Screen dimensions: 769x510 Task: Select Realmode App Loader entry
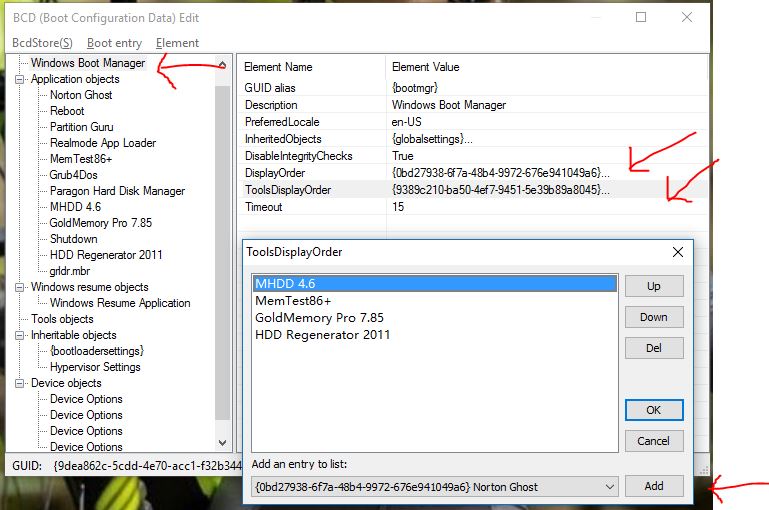pyautogui.click(x=103, y=143)
